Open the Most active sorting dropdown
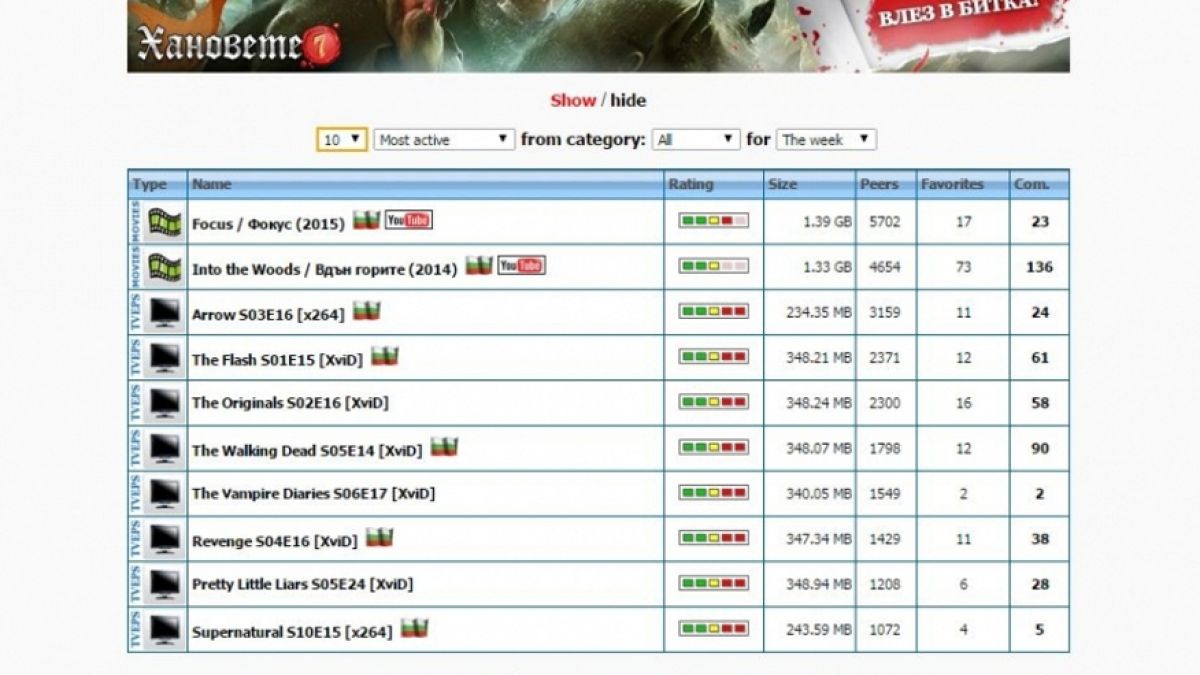This screenshot has width=1200, height=675. click(x=444, y=140)
